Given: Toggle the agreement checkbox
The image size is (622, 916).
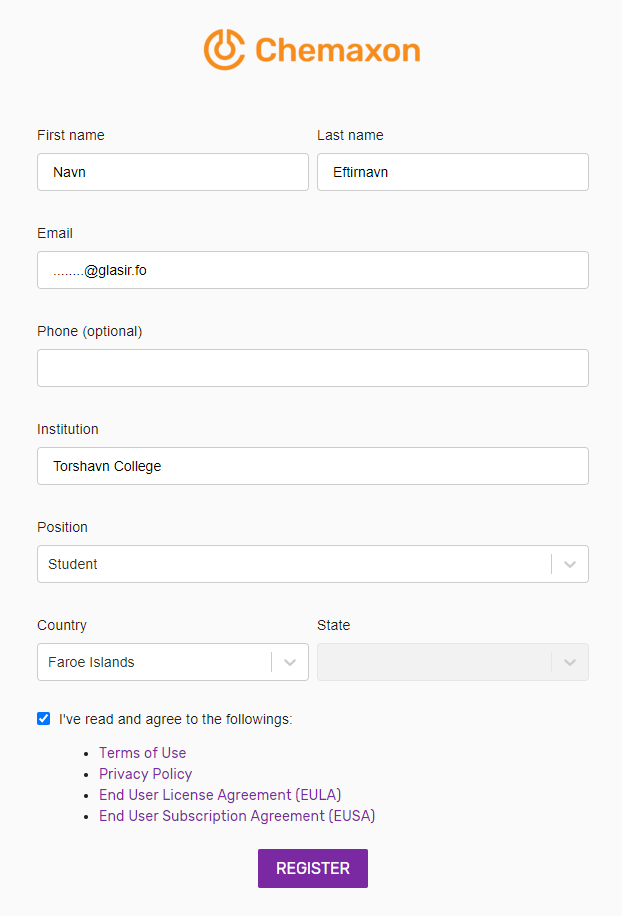Looking at the screenshot, I should coord(43,718).
